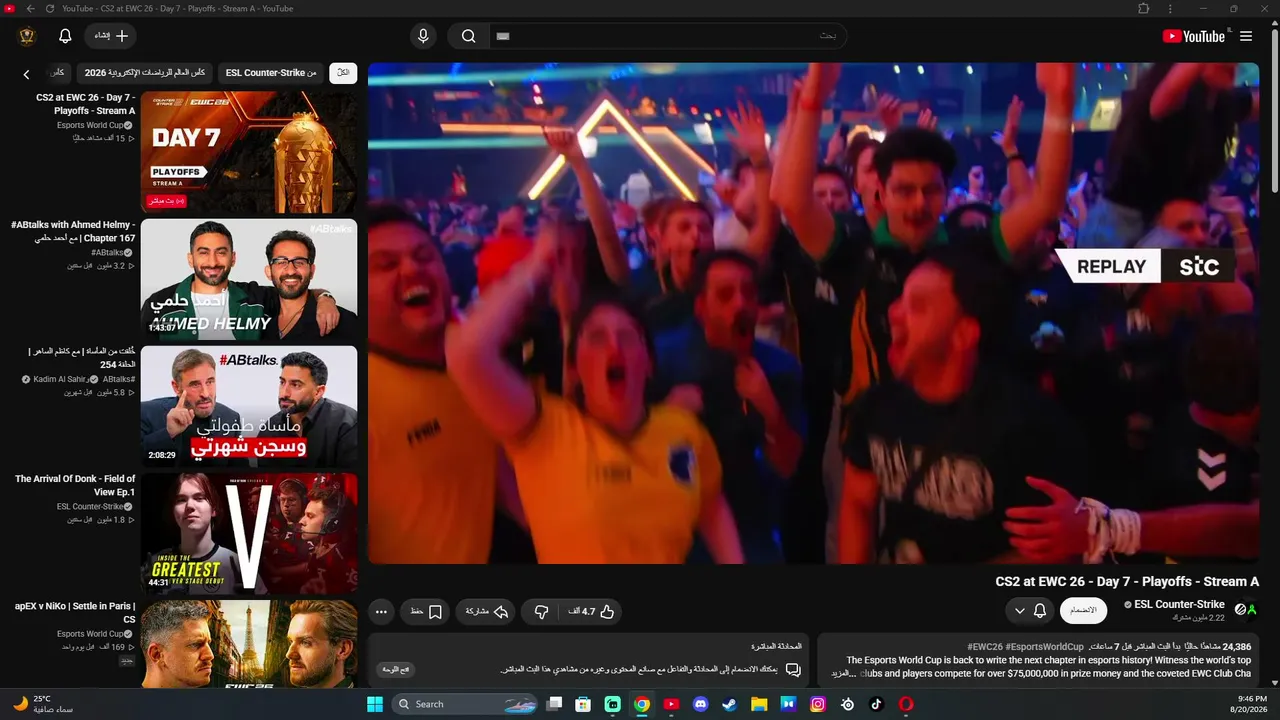Open the weather widget showing 25°C
Viewport: 1280px width, 720px height.
coord(43,704)
